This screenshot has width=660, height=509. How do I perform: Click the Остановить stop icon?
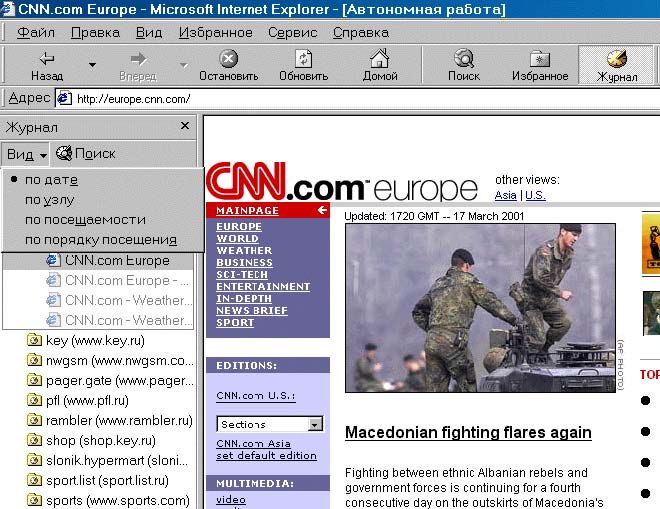pos(229,58)
